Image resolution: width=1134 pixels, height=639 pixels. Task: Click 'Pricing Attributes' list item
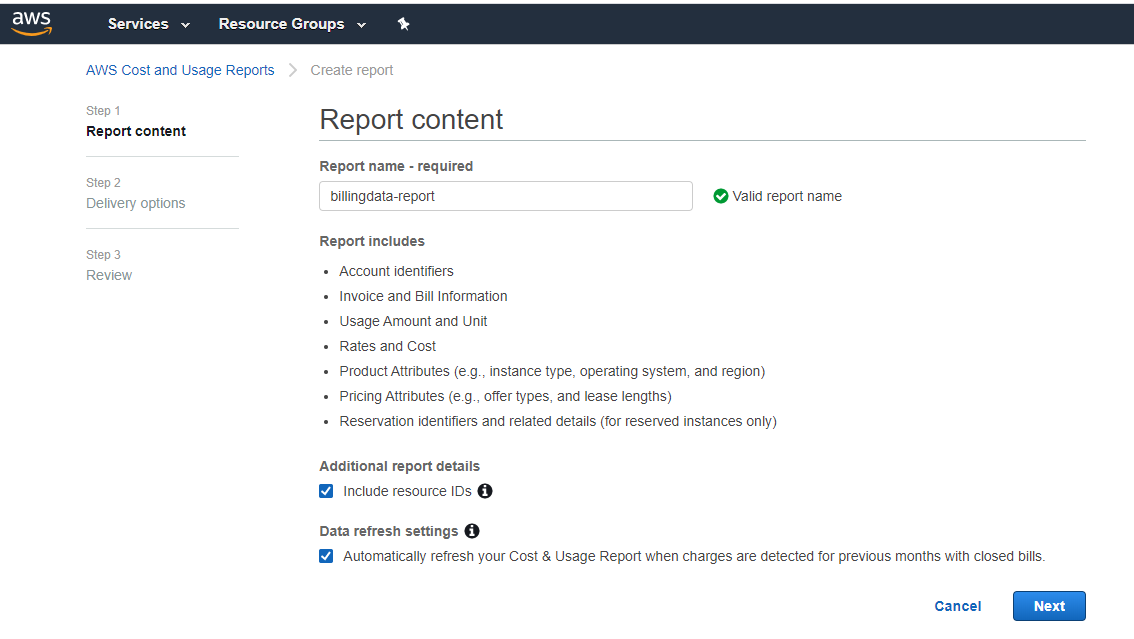pyautogui.click(x=506, y=396)
